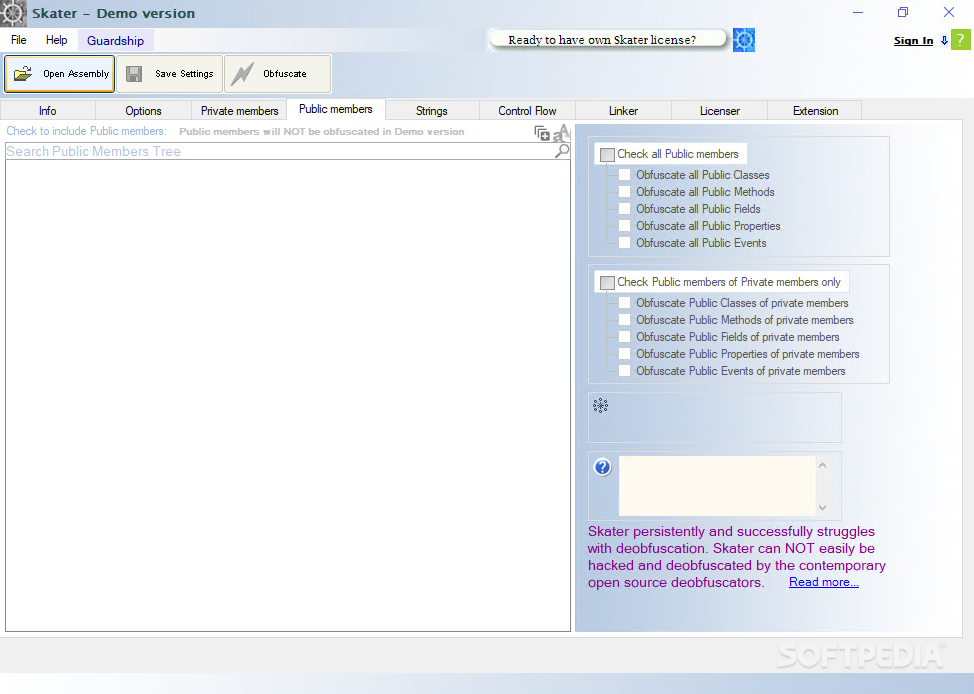
Task: Open the Guardship menu
Action: pyautogui.click(x=116, y=40)
